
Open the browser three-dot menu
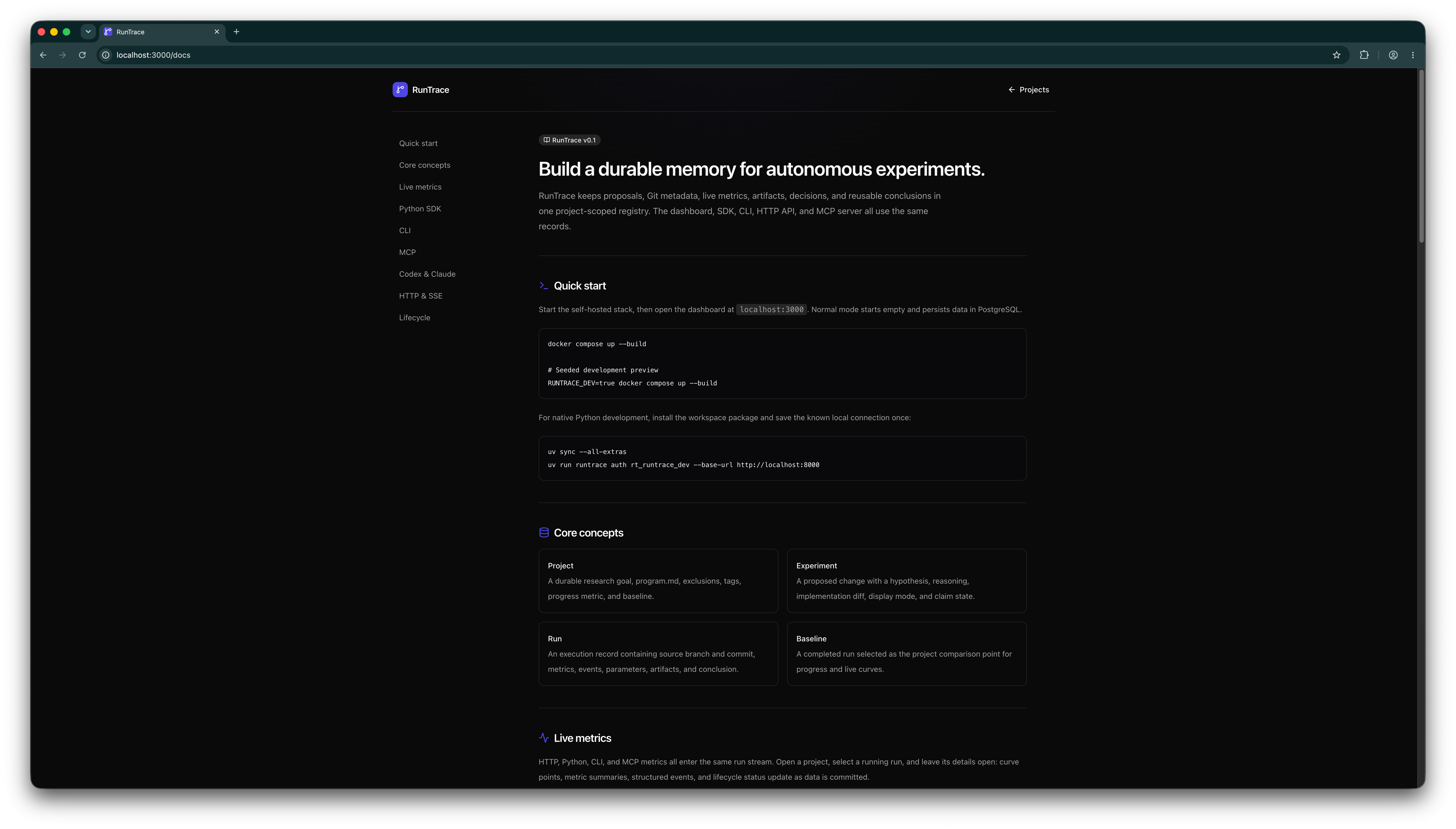1412,55
